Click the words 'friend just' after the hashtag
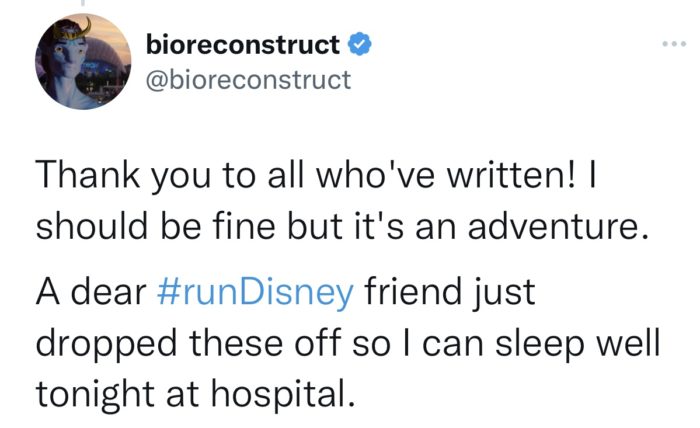 click(450, 293)
